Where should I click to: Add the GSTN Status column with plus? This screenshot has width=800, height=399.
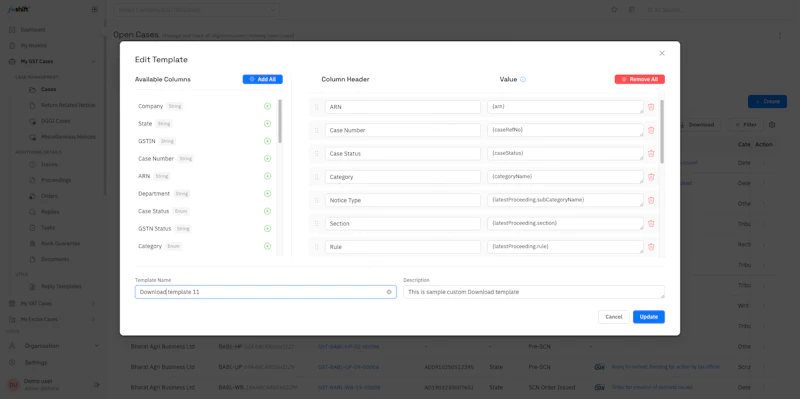click(267, 229)
